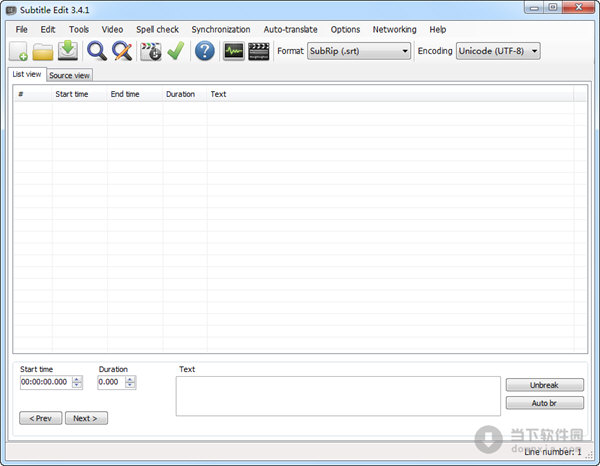Run spell check green checkmark icon

(176, 51)
